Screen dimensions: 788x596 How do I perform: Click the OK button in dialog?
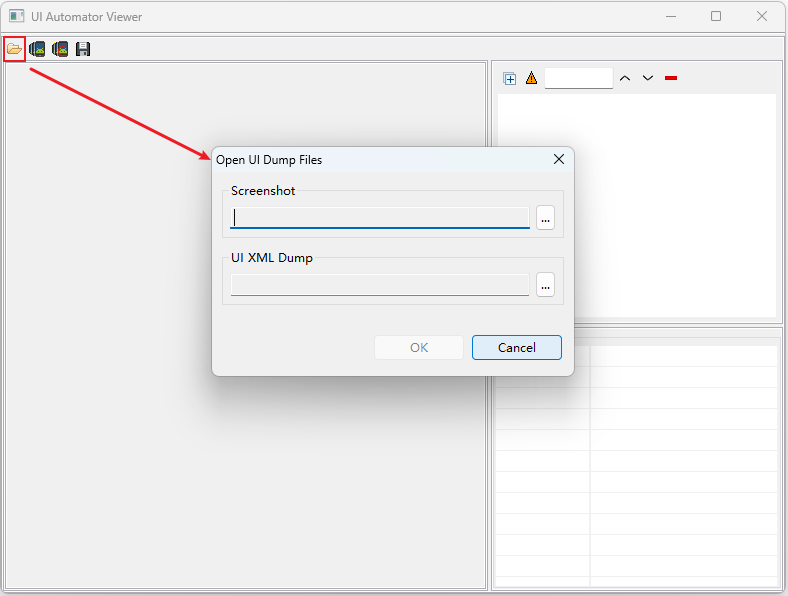[419, 347]
